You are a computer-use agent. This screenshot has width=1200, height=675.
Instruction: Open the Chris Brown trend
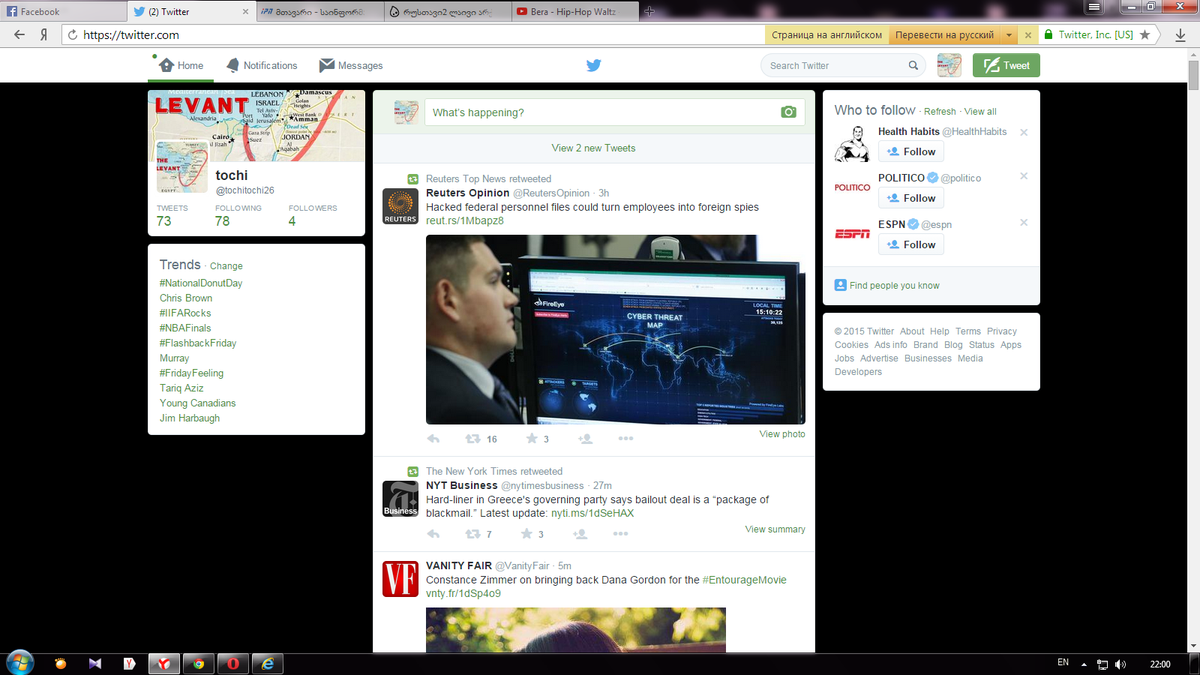186,298
